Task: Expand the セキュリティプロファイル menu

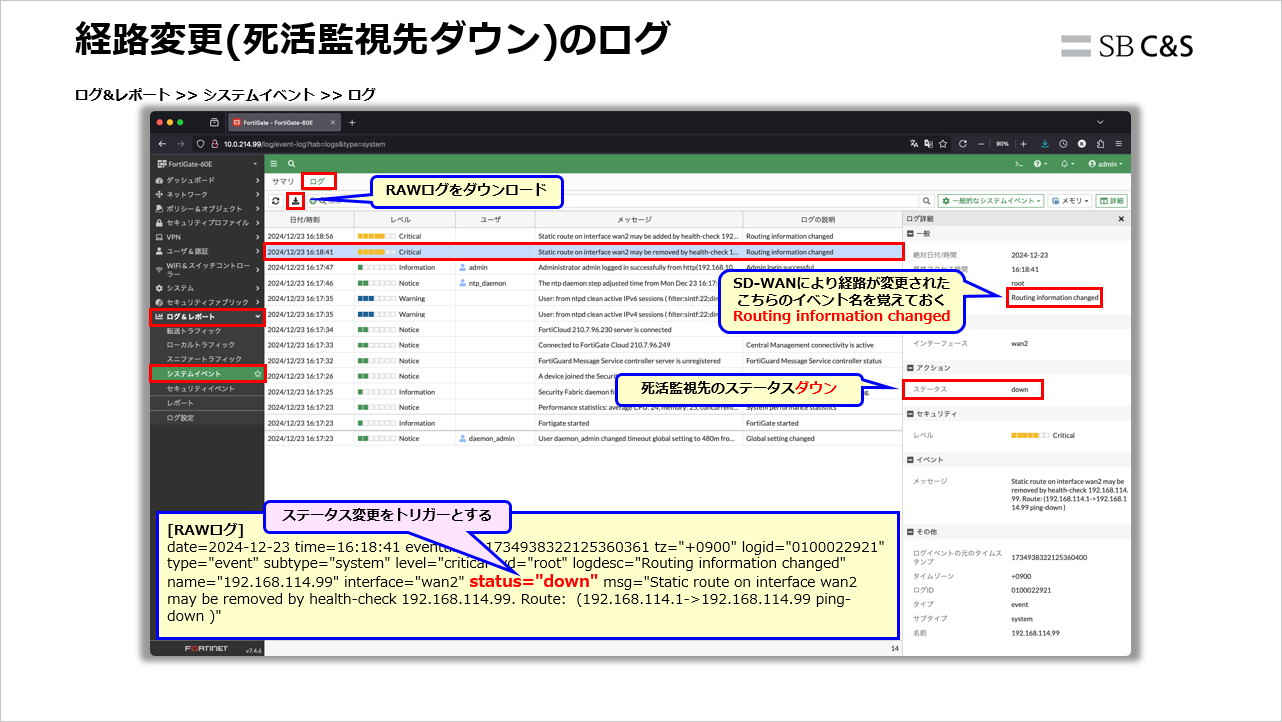Action: click(x=207, y=222)
